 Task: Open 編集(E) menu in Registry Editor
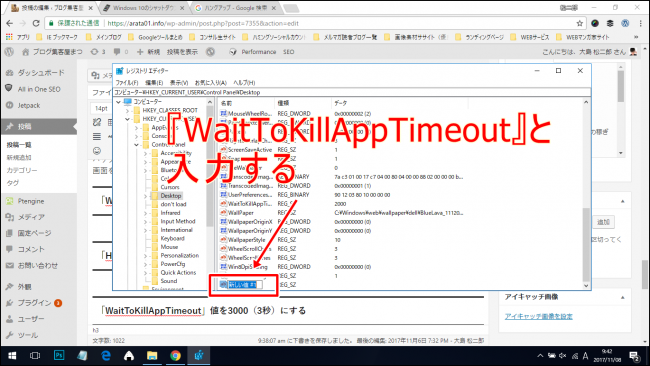[x=154, y=82]
